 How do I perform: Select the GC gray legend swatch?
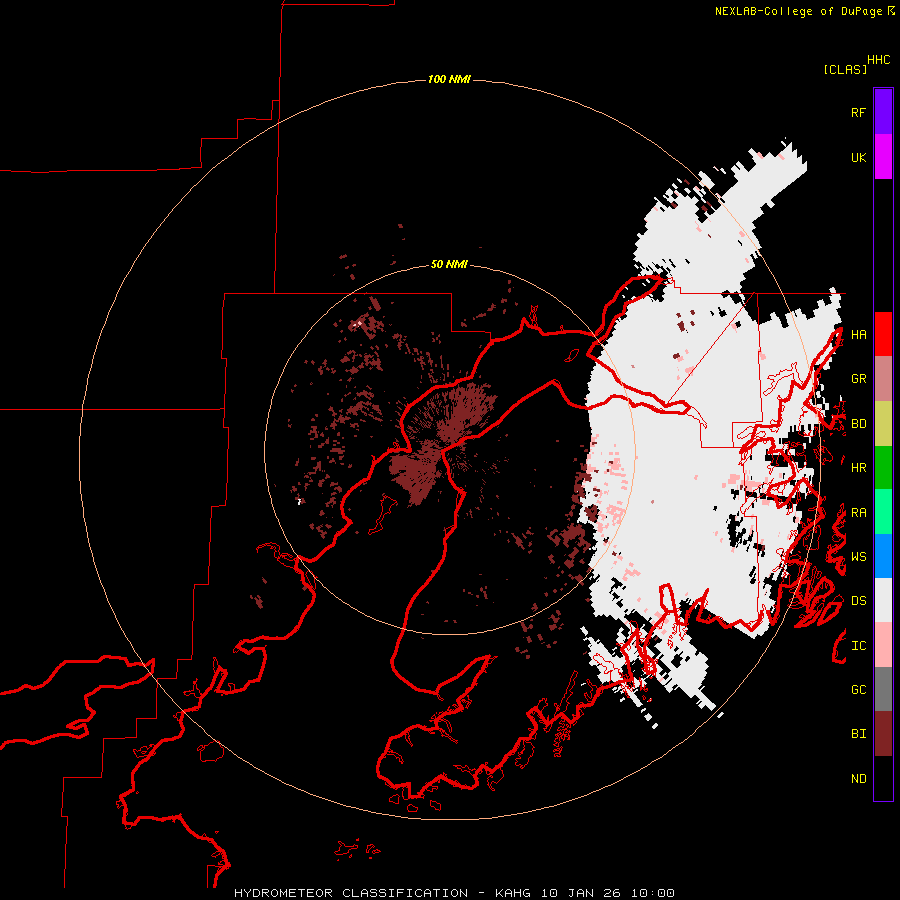point(883,689)
